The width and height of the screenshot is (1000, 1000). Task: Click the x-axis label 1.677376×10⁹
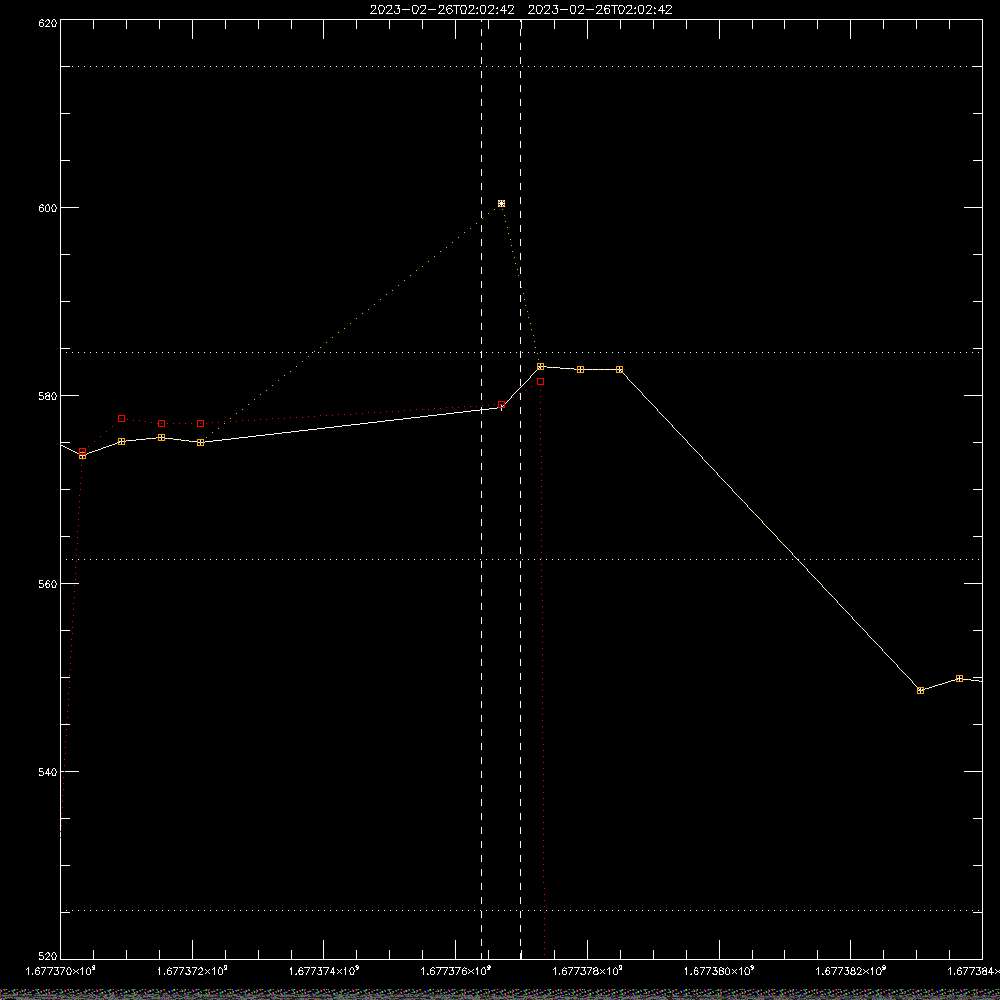click(455, 971)
